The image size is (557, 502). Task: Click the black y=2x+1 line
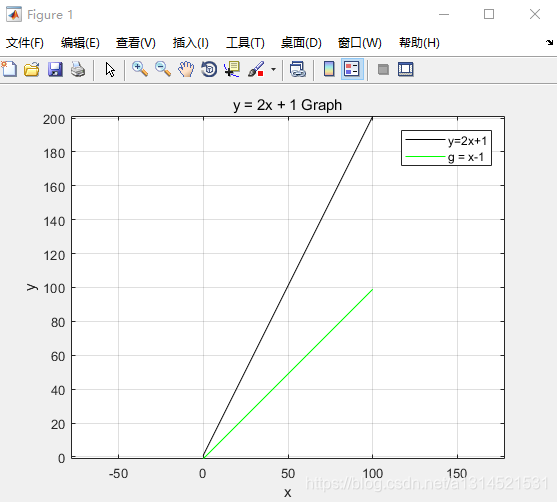click(x=288, y=287)
